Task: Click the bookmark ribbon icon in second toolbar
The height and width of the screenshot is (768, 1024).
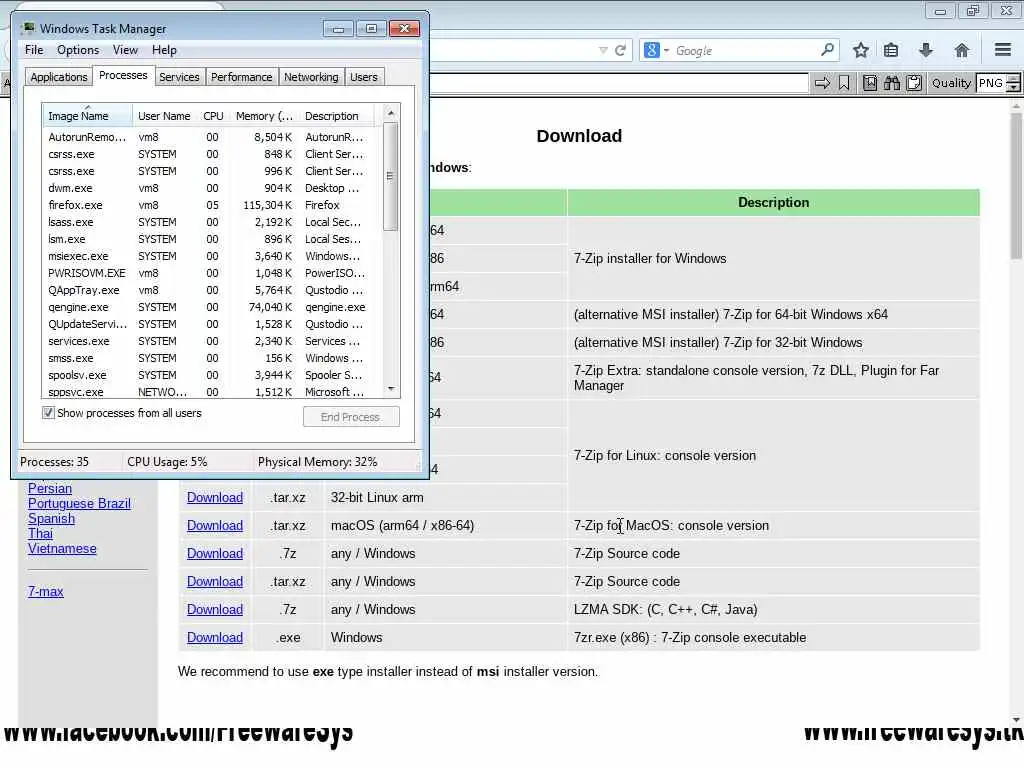Action: (x=844, y=83)
